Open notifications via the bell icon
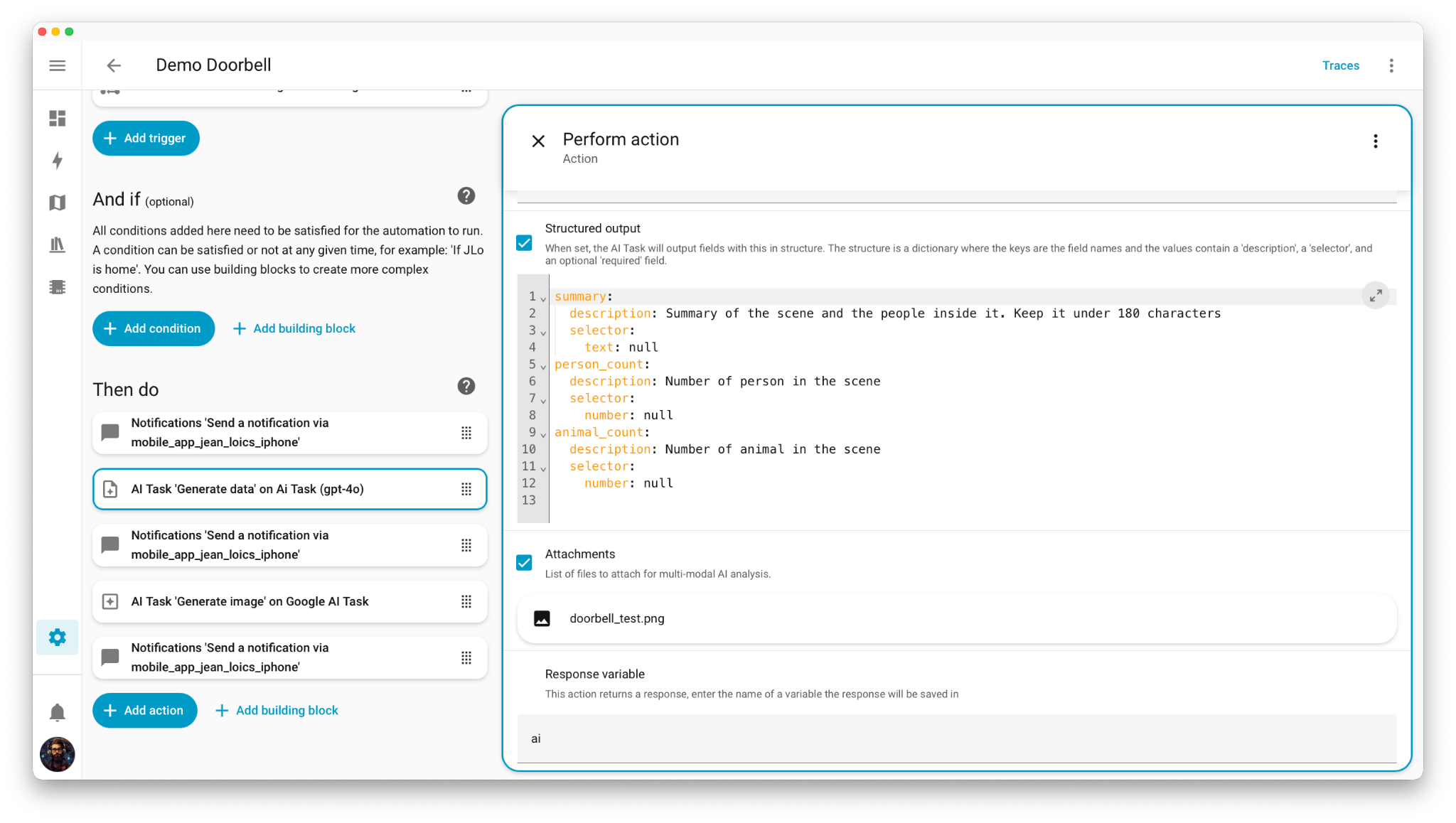Viewport: 1456px width, 823px height. (x=57, y=711)
